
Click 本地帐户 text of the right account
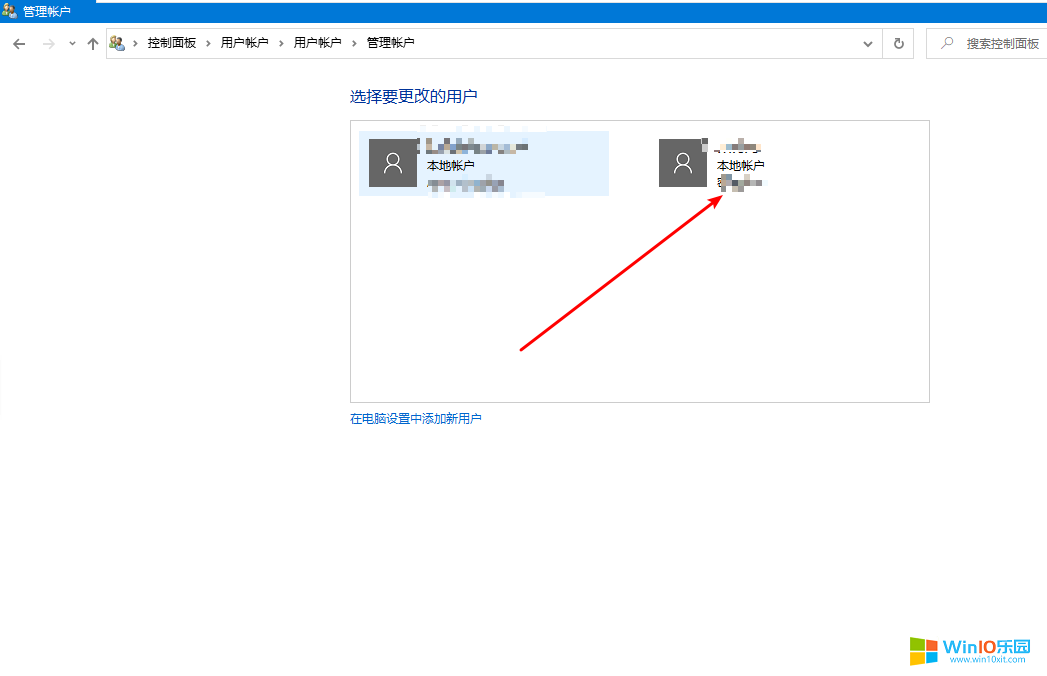(x=741, y=166)
